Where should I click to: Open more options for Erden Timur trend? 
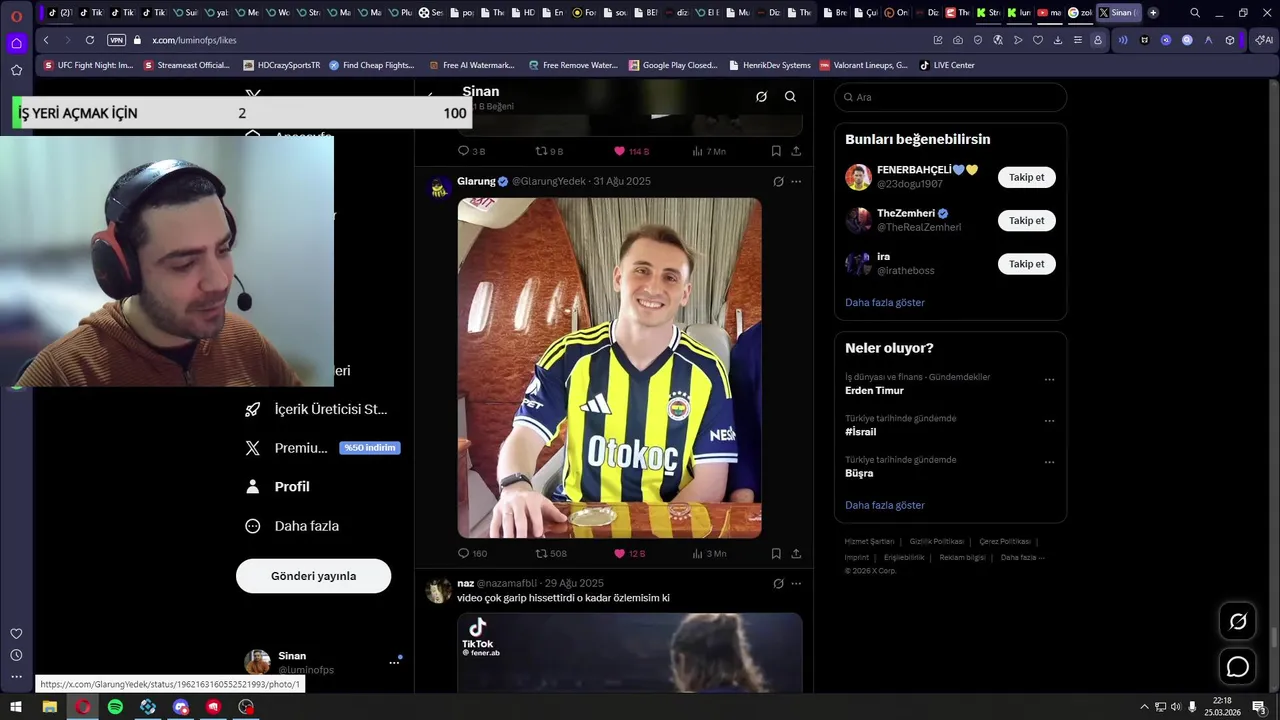(1049, 379)
